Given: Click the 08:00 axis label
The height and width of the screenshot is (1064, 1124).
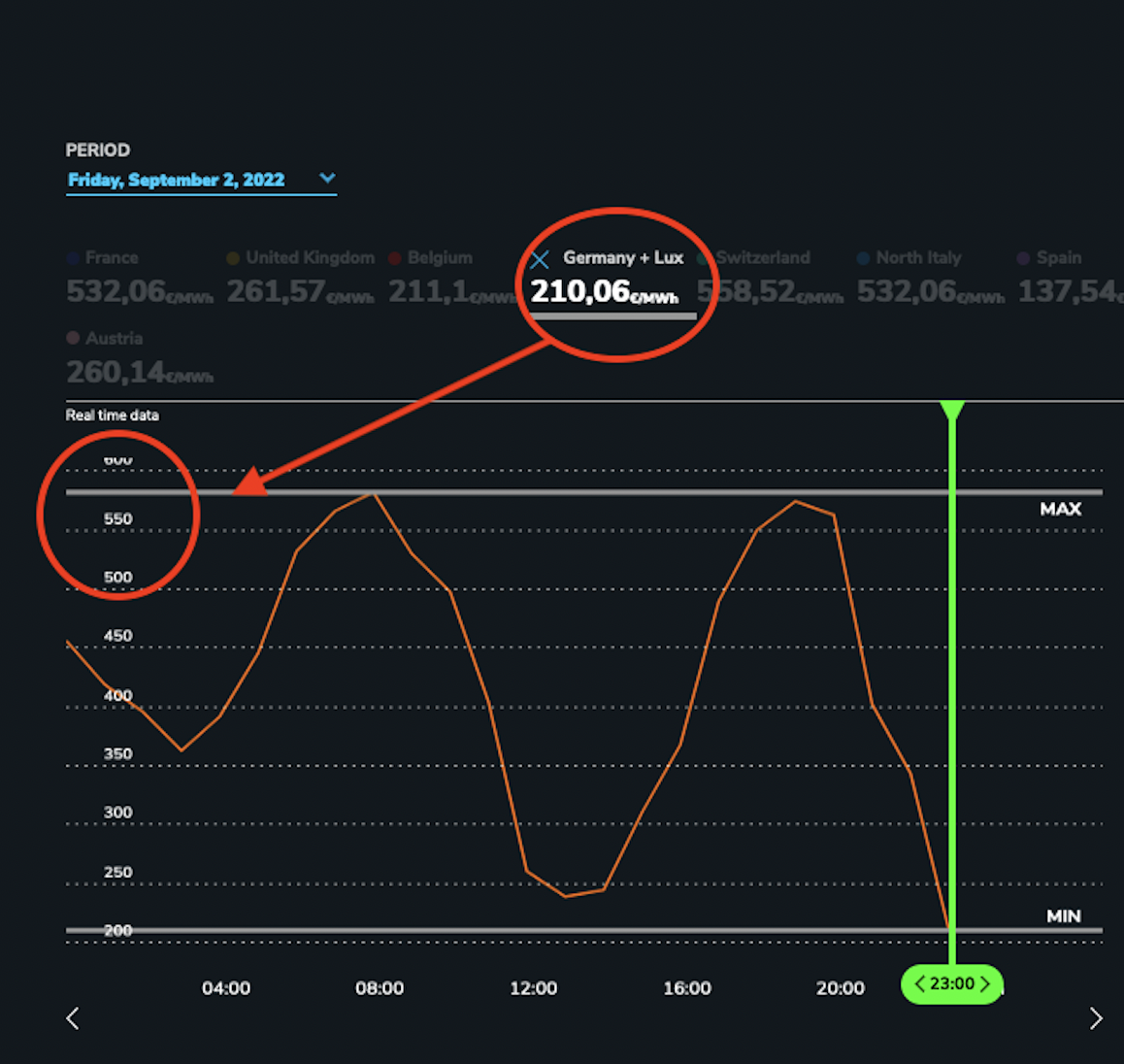Looking at the screenshot, I should click(379, 988).
